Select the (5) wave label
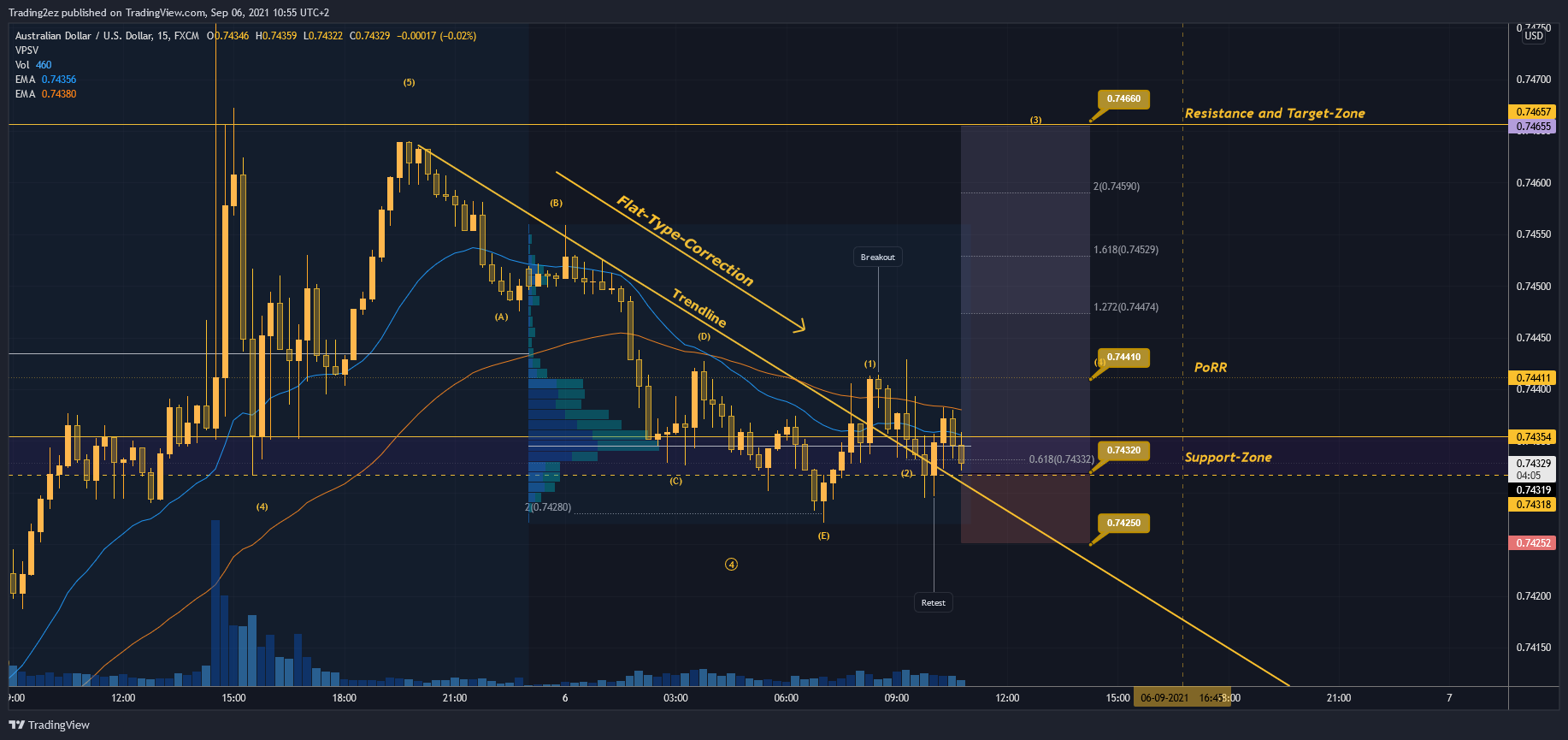 (x=409, y=82)
